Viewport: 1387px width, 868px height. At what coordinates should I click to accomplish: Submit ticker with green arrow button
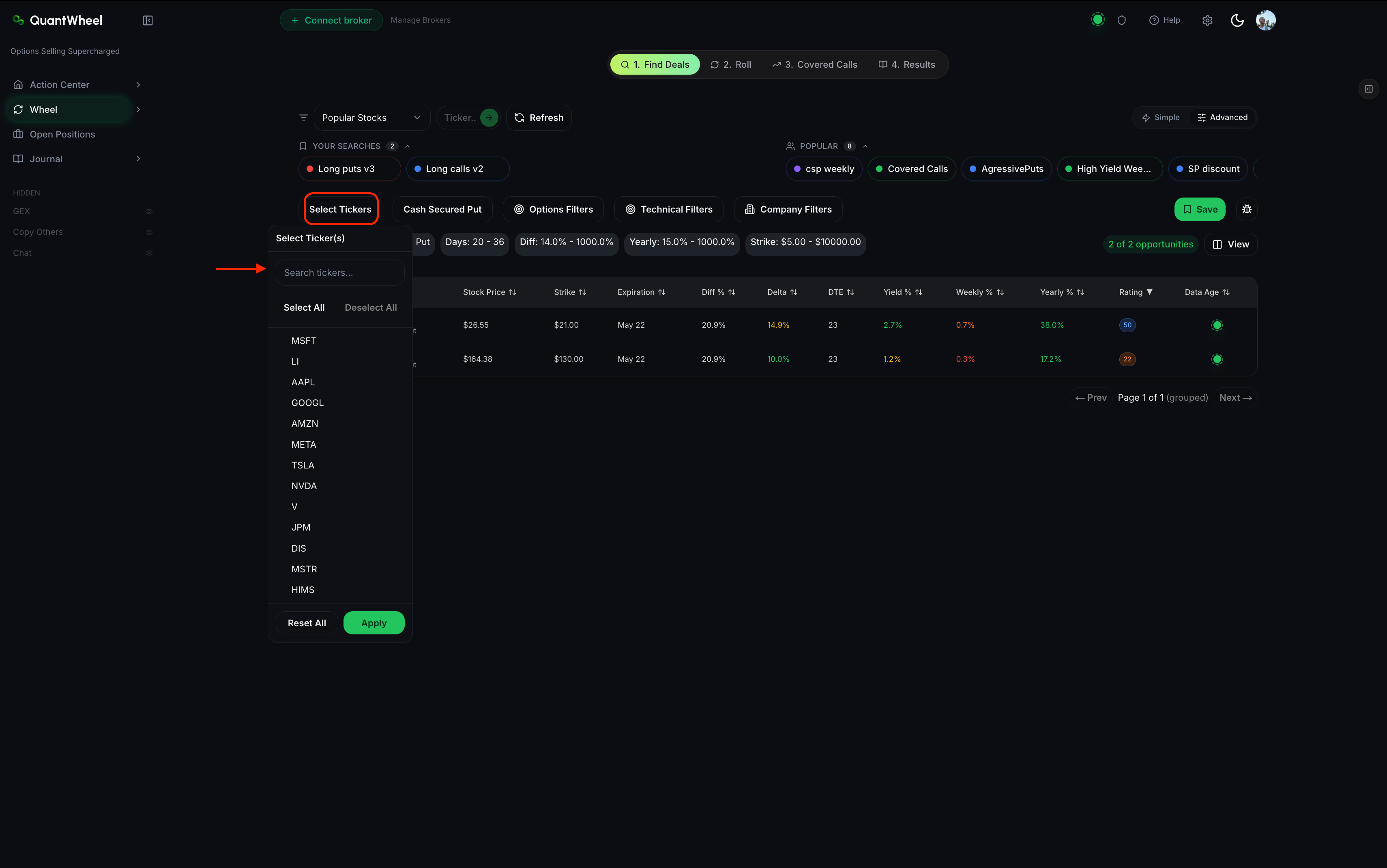(x=489, y=118)
